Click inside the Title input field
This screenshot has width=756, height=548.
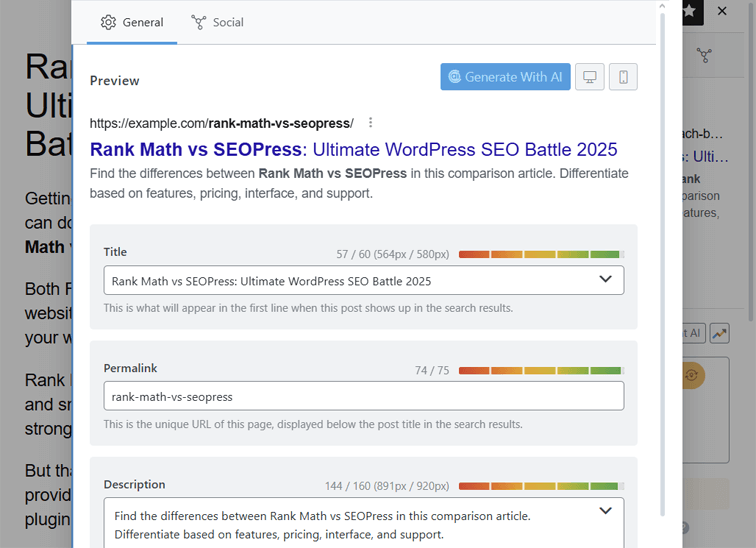click(364, 280)
